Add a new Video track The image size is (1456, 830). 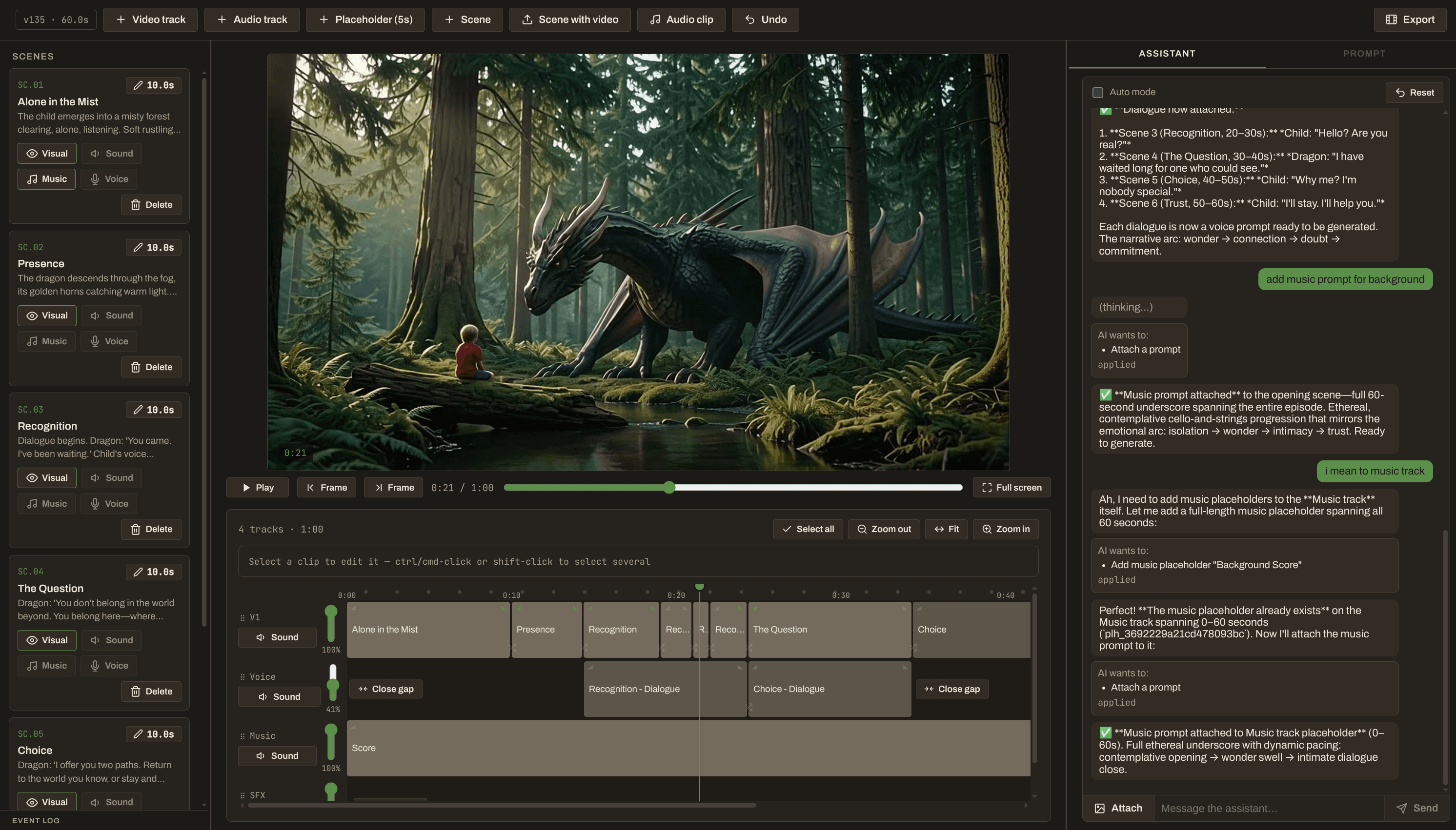[x=150, y=20]
